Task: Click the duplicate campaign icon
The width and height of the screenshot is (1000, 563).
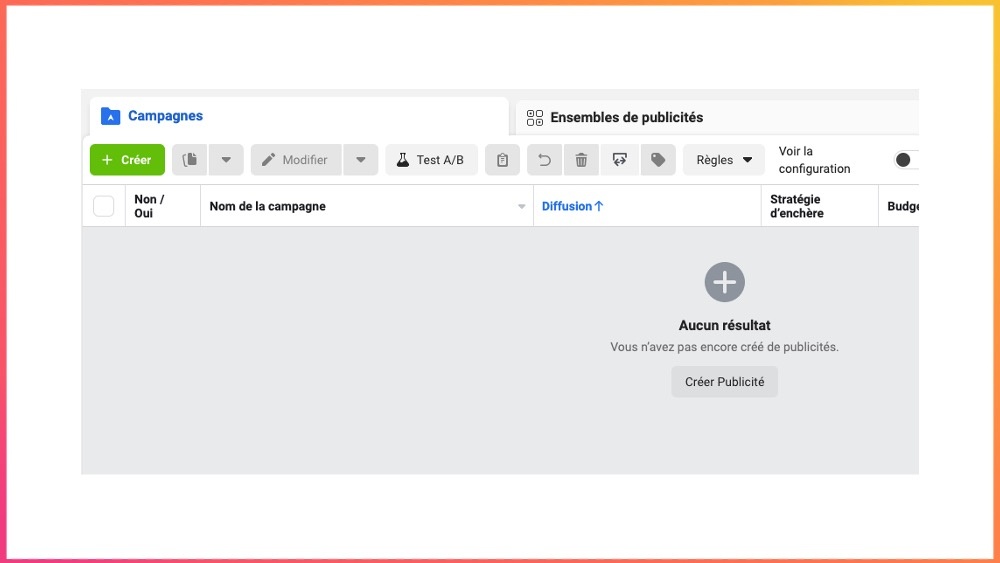Action: pos(189,159)
